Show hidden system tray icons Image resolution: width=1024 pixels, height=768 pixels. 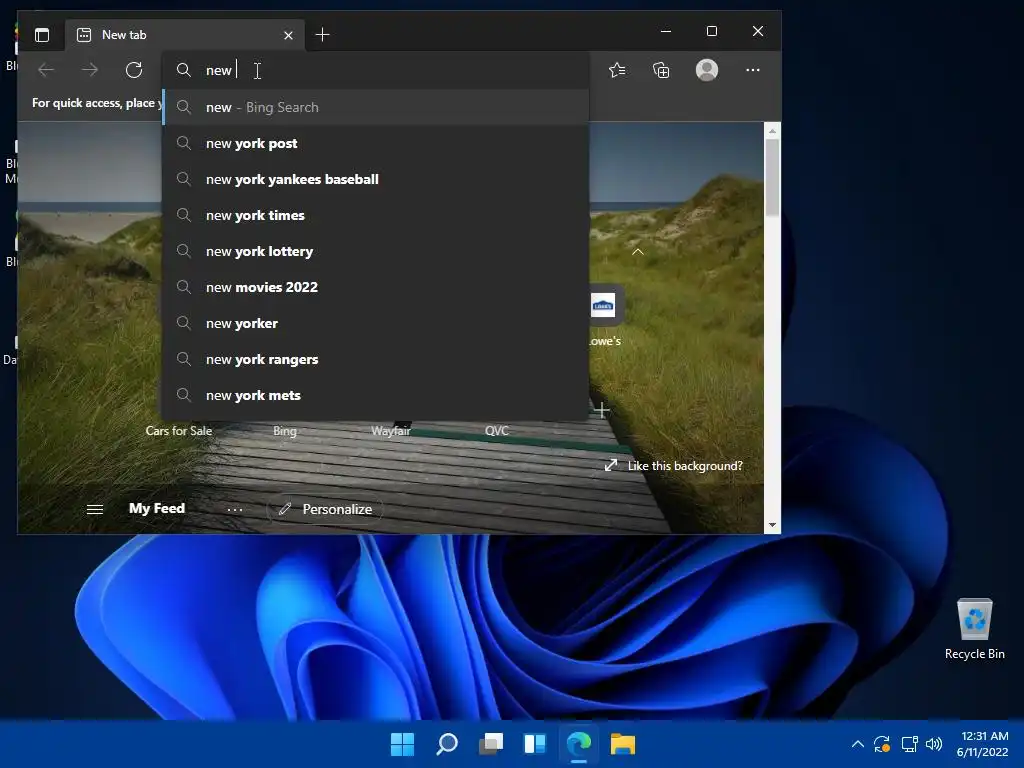tap(858, 744)
